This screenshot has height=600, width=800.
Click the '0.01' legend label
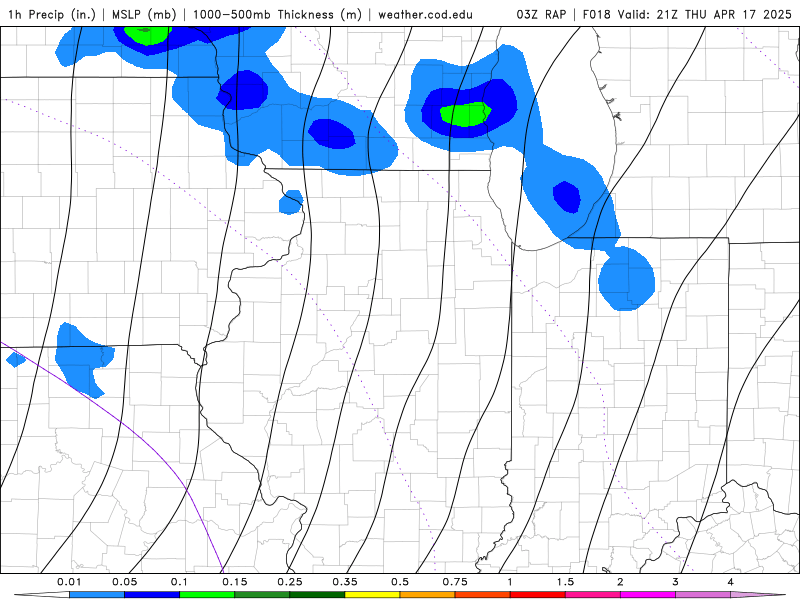(x=69, y=582)
